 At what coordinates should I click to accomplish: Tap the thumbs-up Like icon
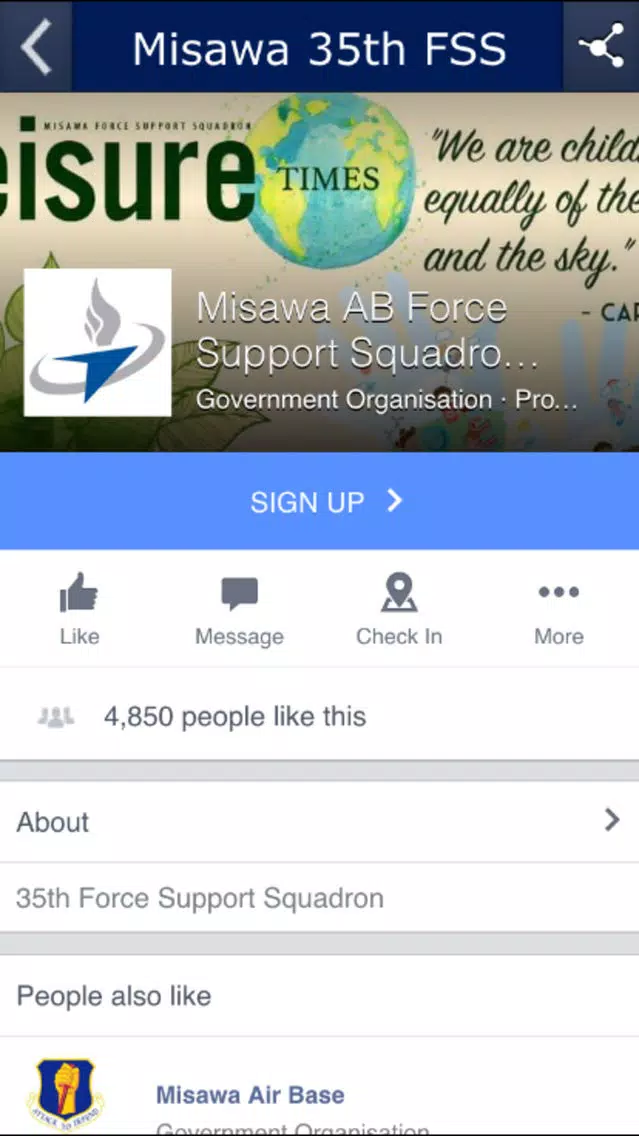coord(78,593)
